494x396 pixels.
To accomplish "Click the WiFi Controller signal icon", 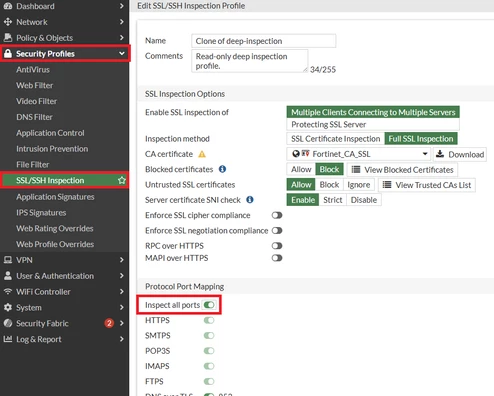I will click(8, 292).
